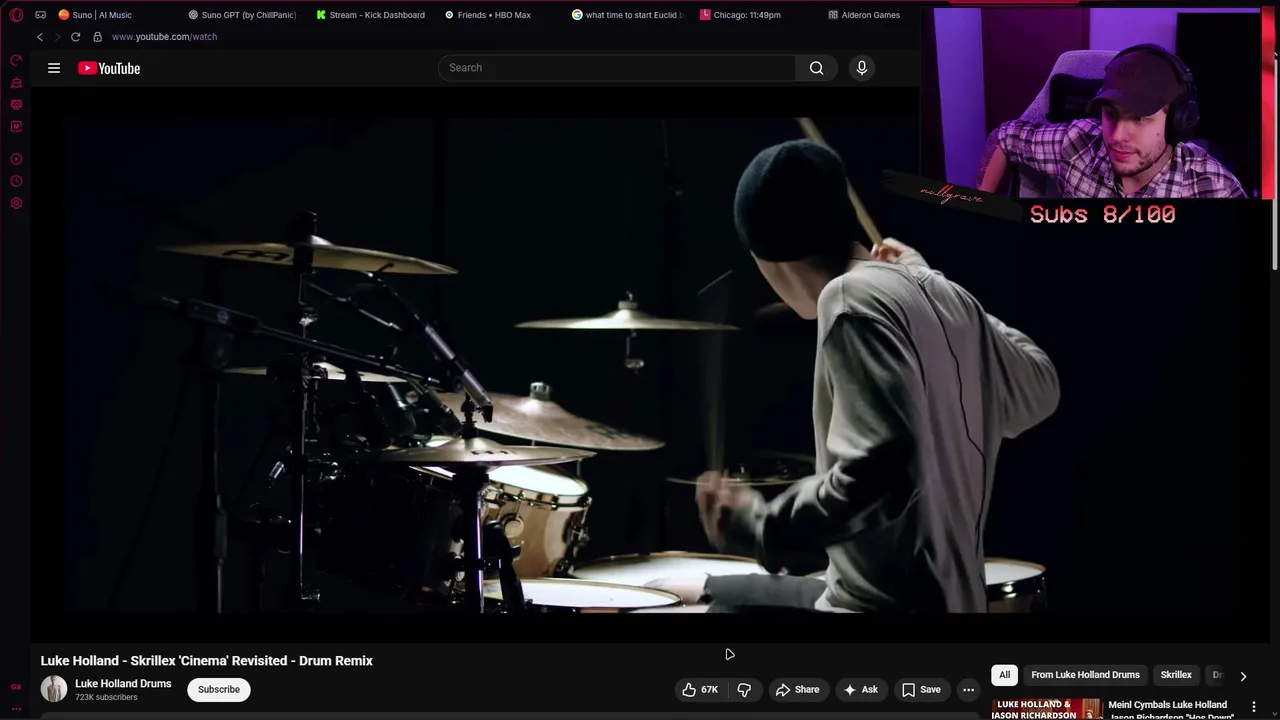Switch to Chicago: 11:49pm tab
This screenshot has width=1280, height=720.
[x=741, y=15]
